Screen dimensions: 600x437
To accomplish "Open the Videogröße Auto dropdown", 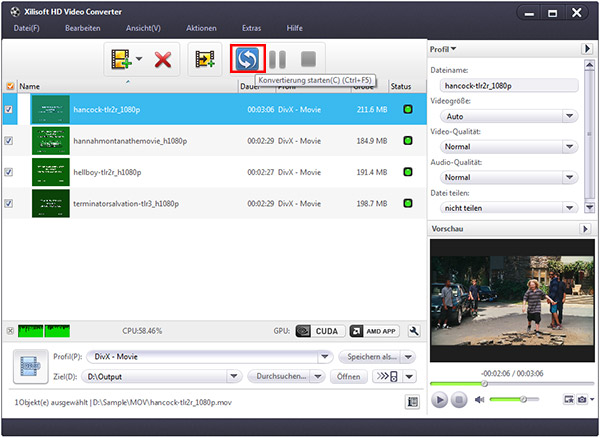I will pos(570,116).
